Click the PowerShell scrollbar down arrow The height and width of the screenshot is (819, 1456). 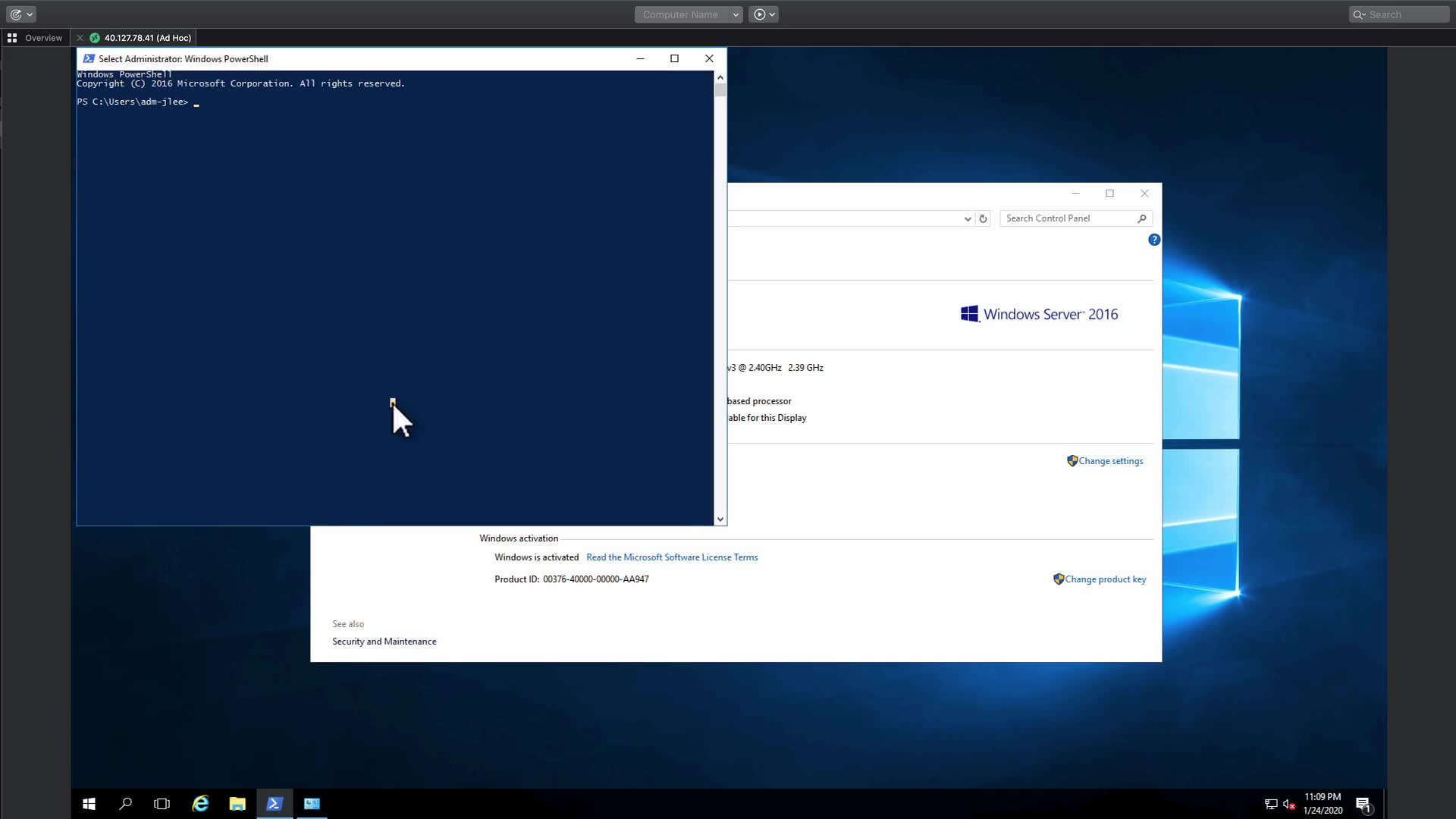pos(720,519)
